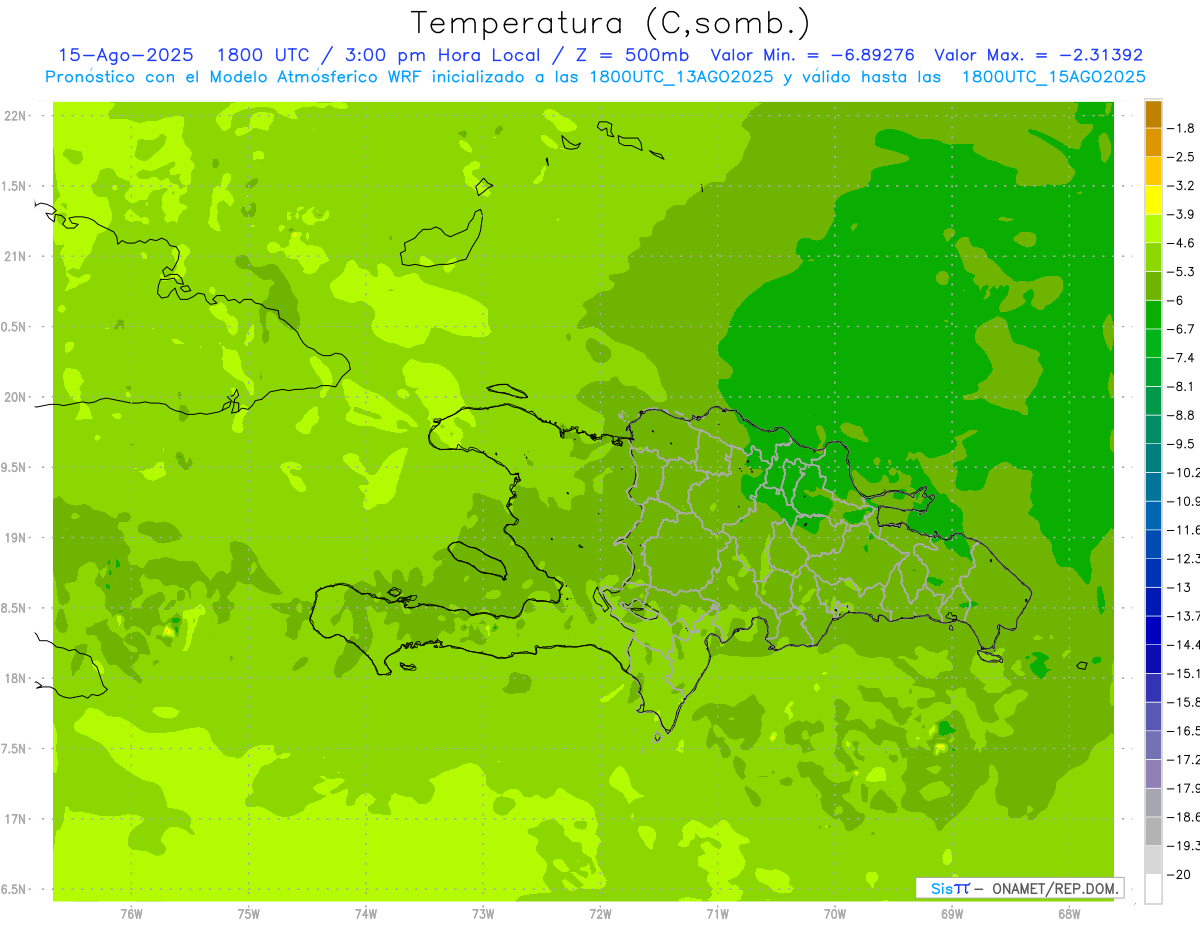Click the "-1.8" color bar label
1200x927 pixels.
(x=1182, y=128)
